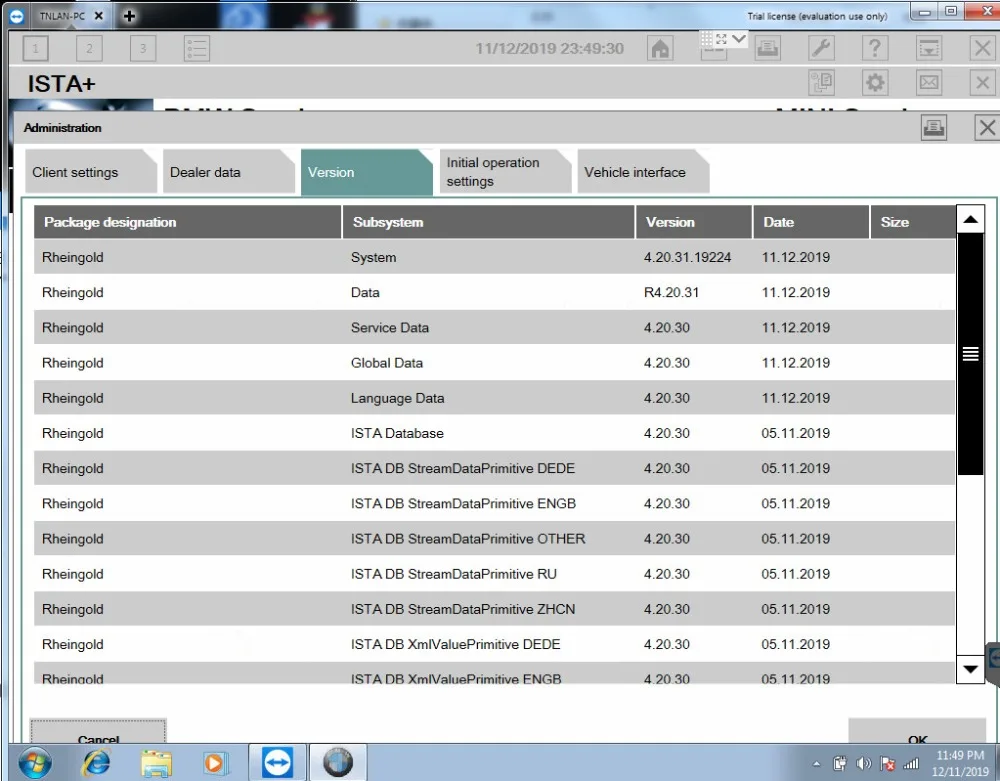Click operation step 3 button
This screenshot has height=781, width=1000.
pyautogui.click(x=143, y=48)
